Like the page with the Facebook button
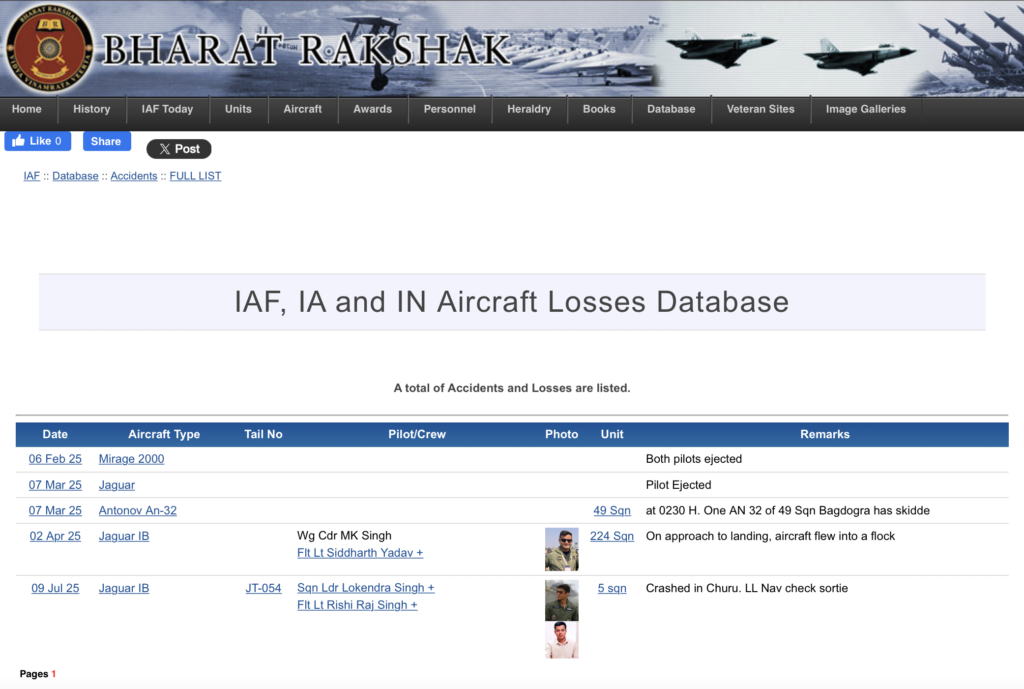The image size is (1024, 689). click(38, 141)
